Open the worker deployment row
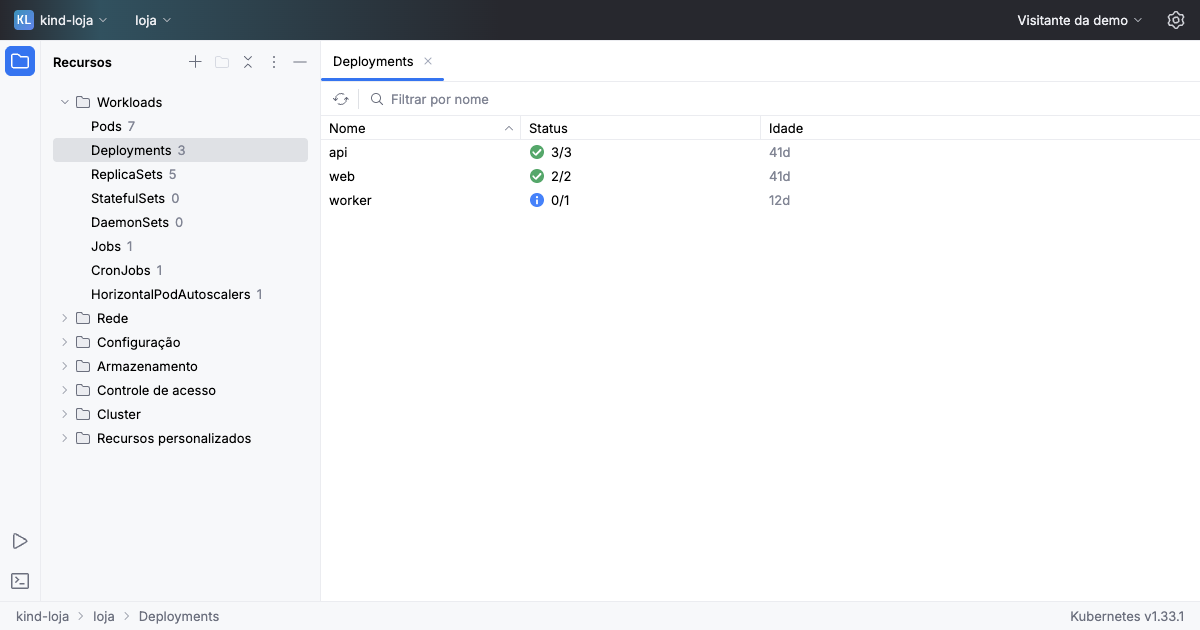 click(x=760, y=200)
